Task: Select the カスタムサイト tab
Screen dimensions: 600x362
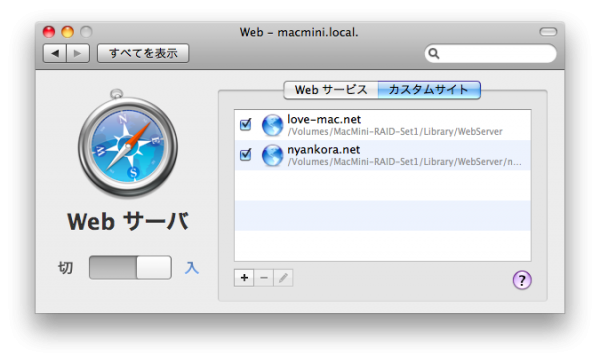Action: tap(429, 90)
